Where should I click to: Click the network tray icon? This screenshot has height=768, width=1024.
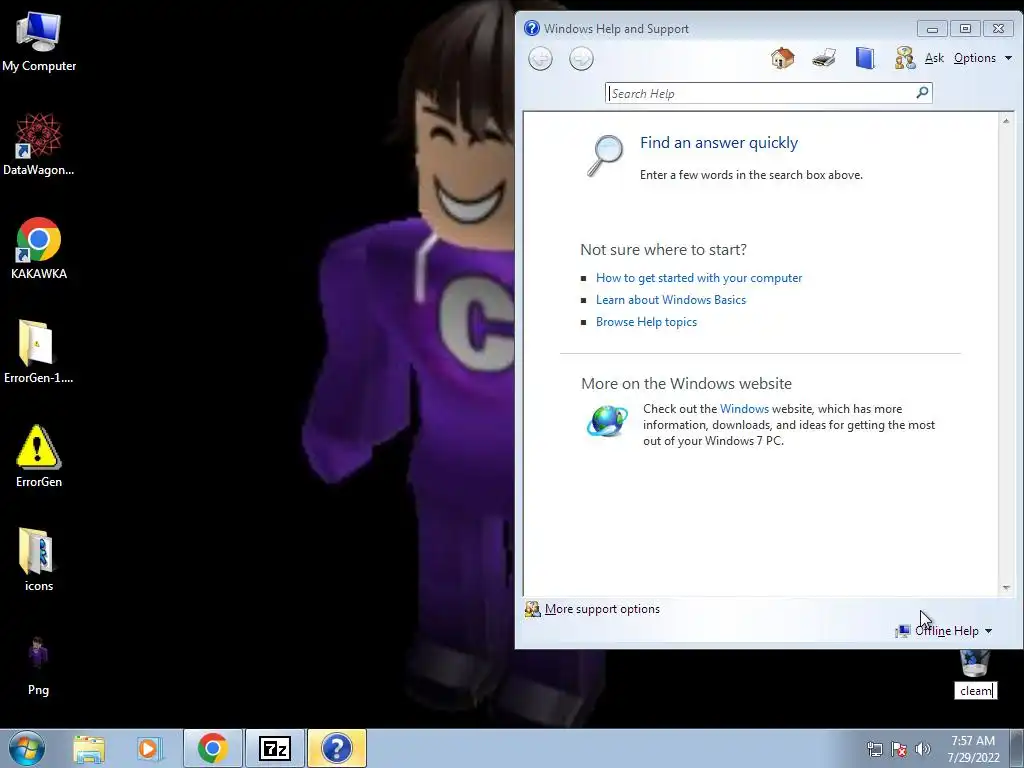pos(874,749)
